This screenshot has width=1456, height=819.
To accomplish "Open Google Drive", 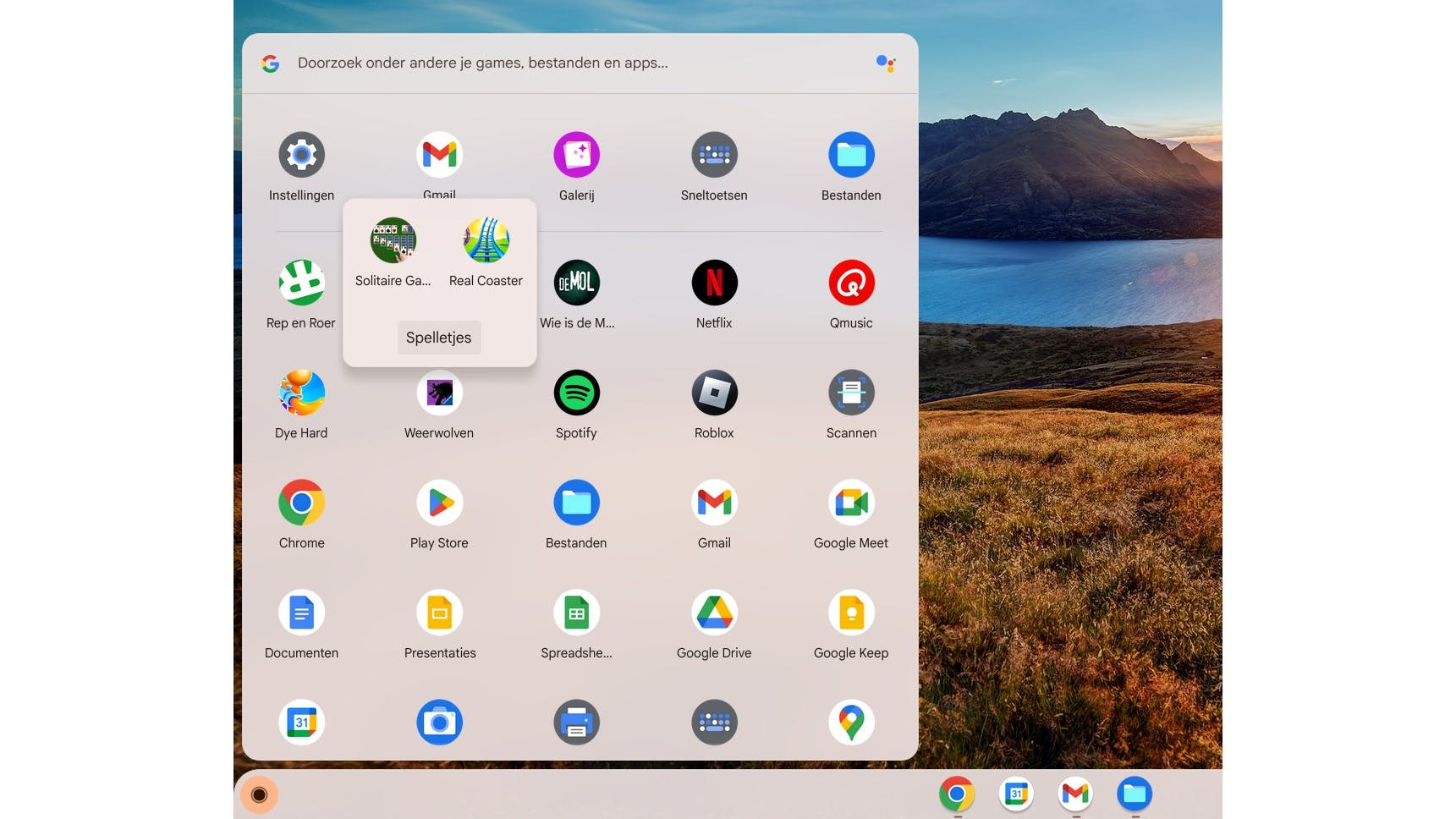I will pyautogui.click(x=714, y=613).
